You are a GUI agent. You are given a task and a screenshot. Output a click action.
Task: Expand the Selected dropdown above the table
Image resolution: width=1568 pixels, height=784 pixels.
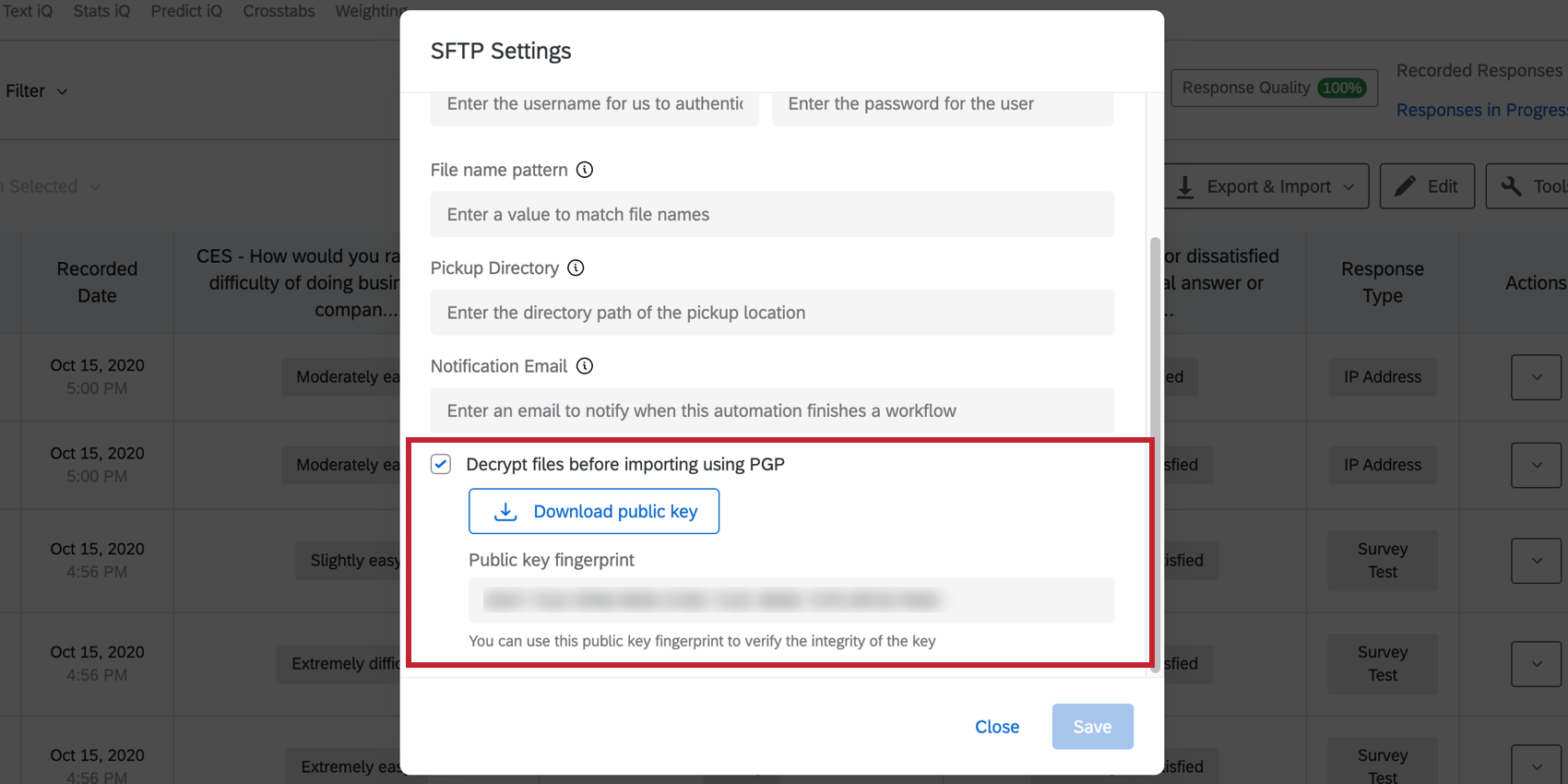tap(53, 185)
